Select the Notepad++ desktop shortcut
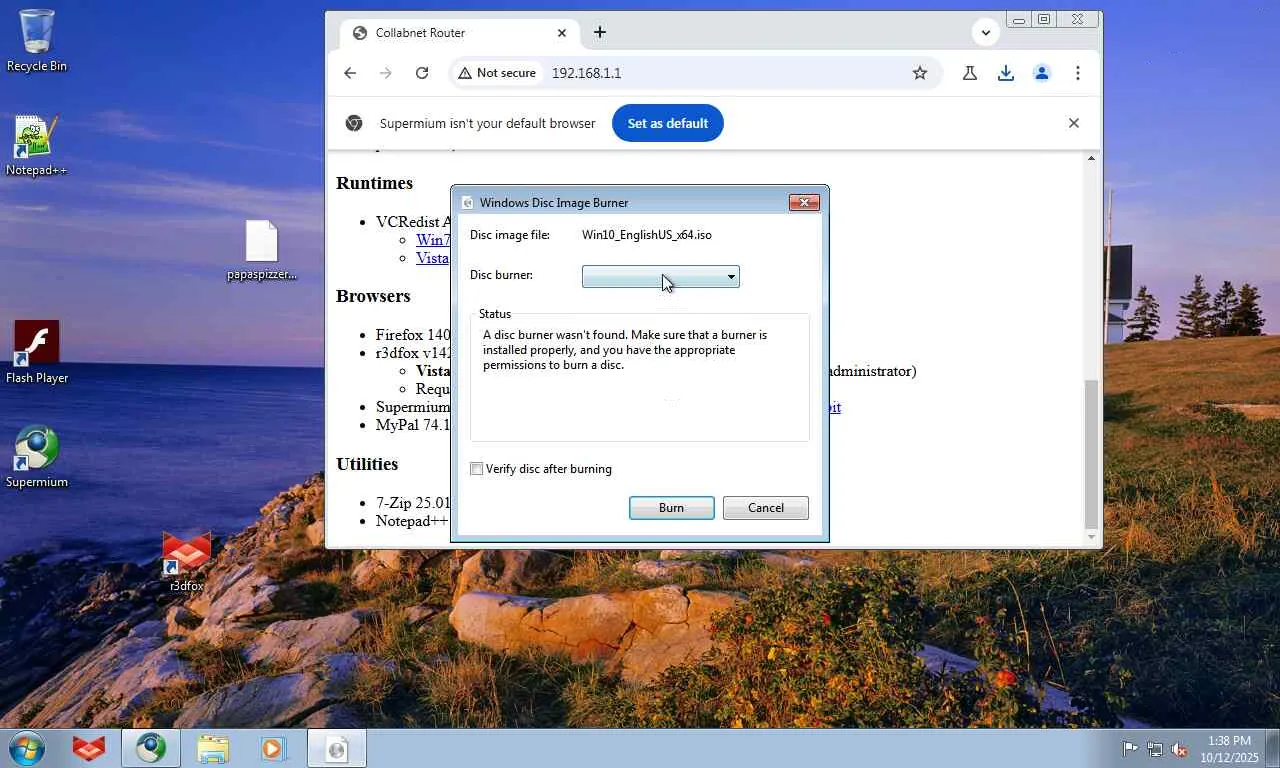The image size is (1280, 768). tap(37, 146)
